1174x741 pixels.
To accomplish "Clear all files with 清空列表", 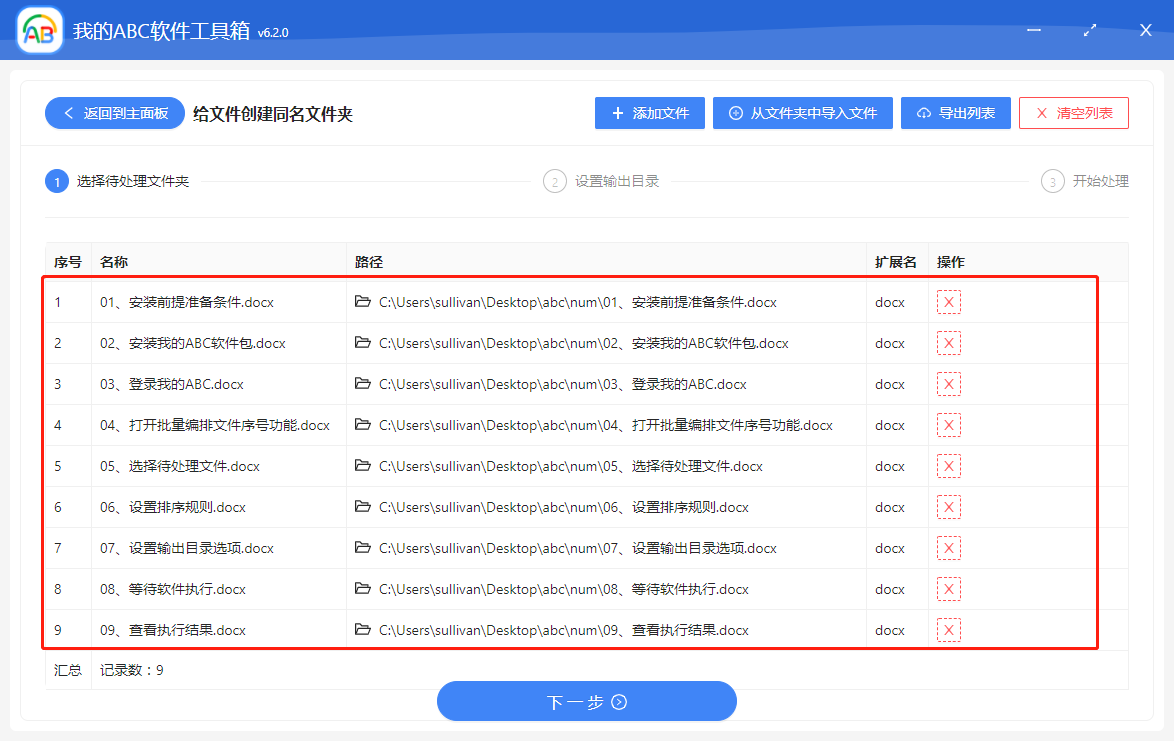I will 1073,113.
